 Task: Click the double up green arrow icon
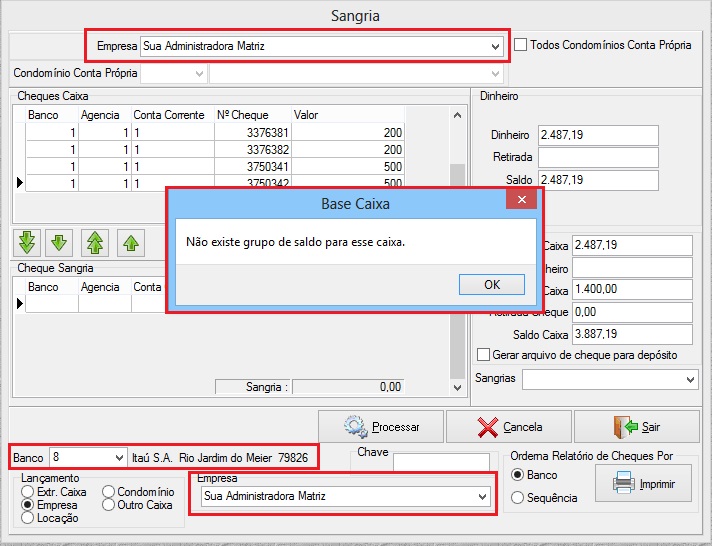pyautogui.click(x=95, y=242)
